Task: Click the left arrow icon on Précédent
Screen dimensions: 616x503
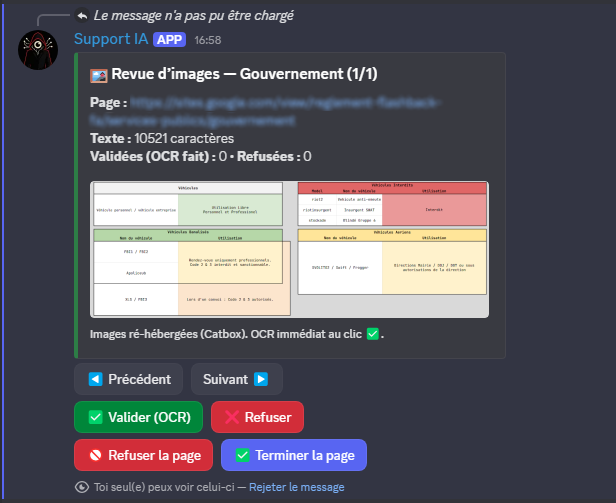Action: pos(96,380)
